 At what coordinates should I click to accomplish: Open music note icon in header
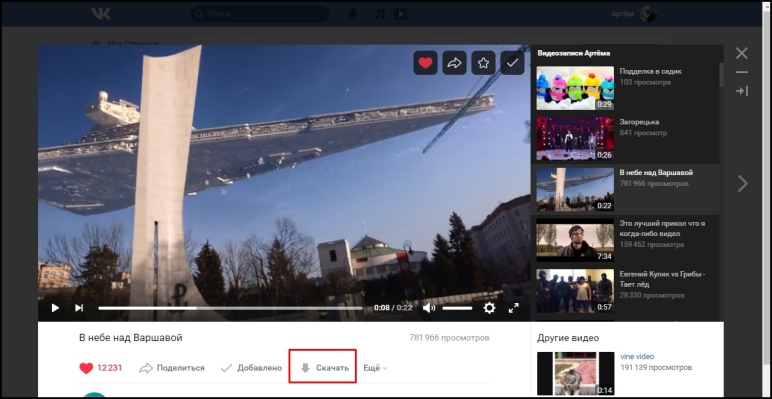pyautogui.click(x=380, y=14)
